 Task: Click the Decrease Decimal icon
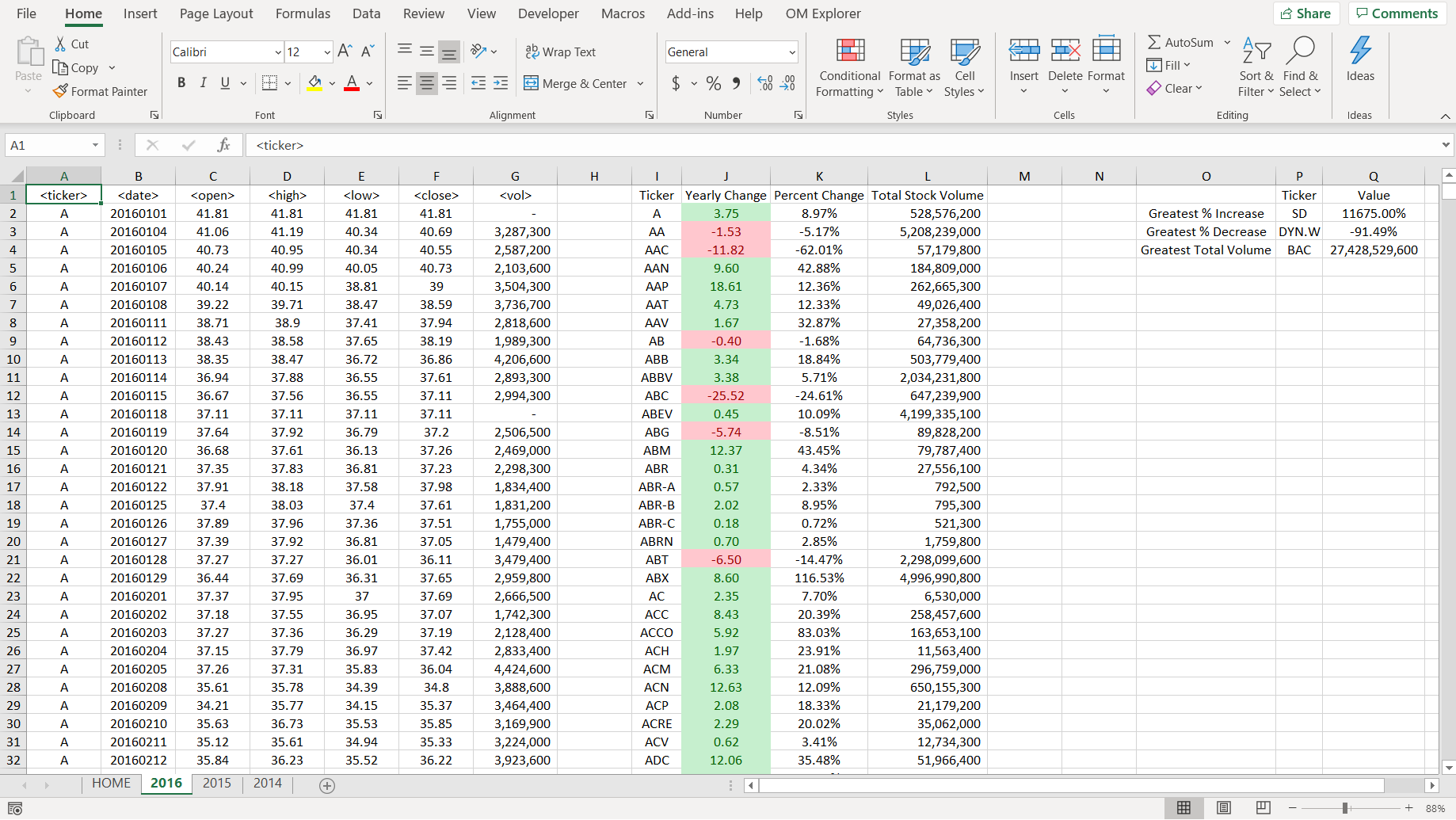(x=787, y=83)
